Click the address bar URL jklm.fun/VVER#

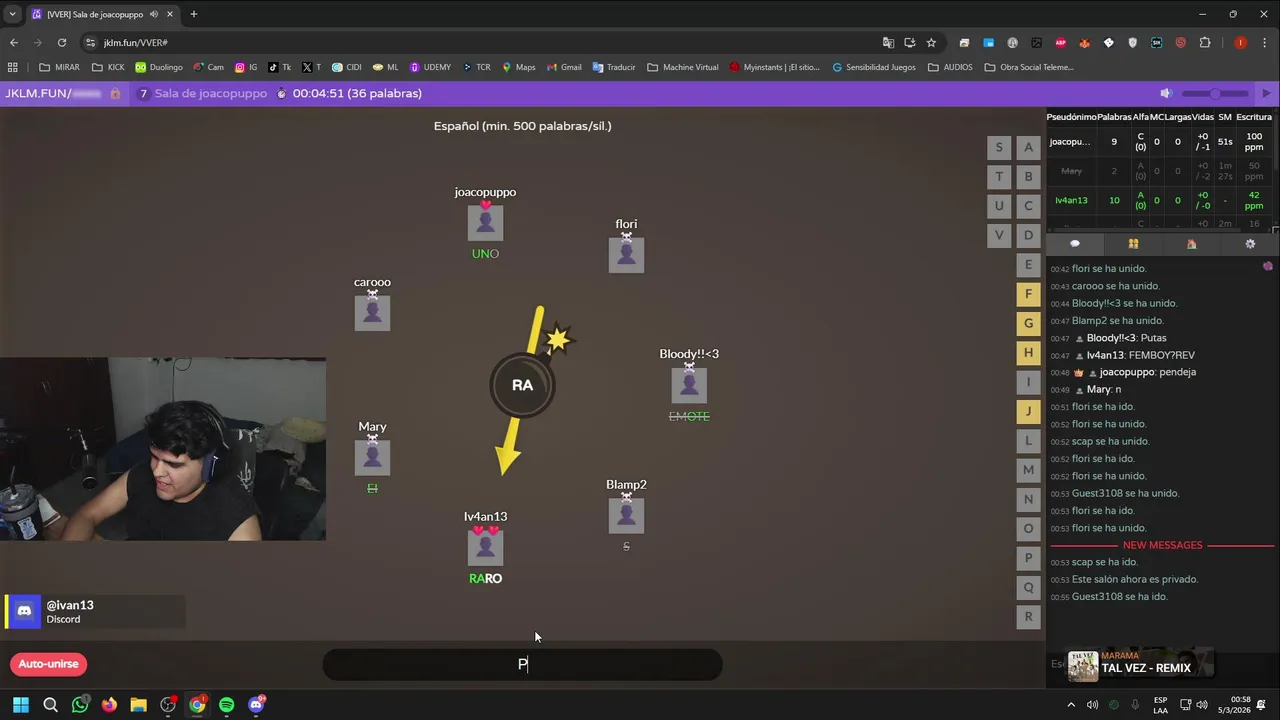pyautogui.click(x=136, y=43)
